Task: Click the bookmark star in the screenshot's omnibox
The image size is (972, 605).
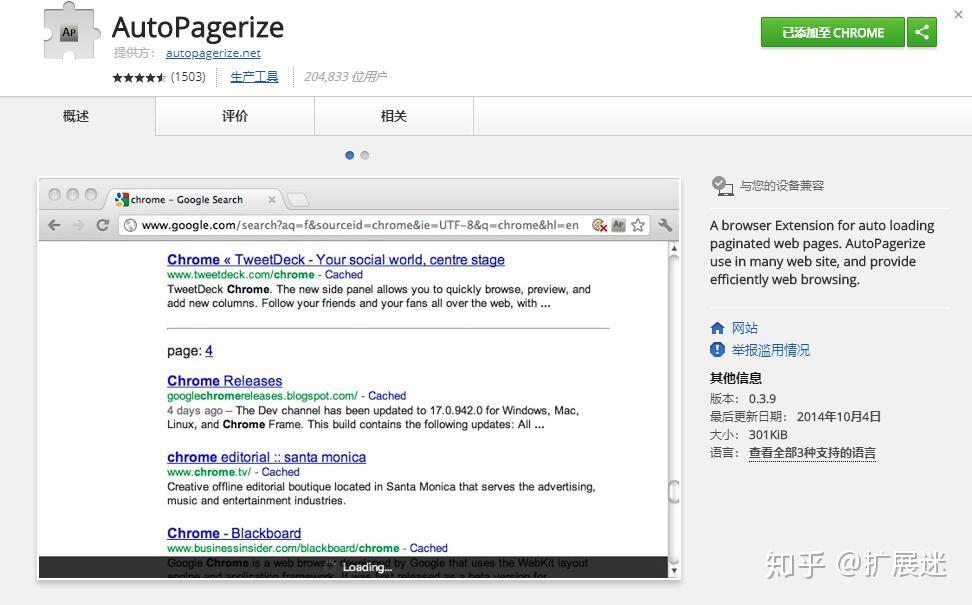Action: (x=637, y=225)
